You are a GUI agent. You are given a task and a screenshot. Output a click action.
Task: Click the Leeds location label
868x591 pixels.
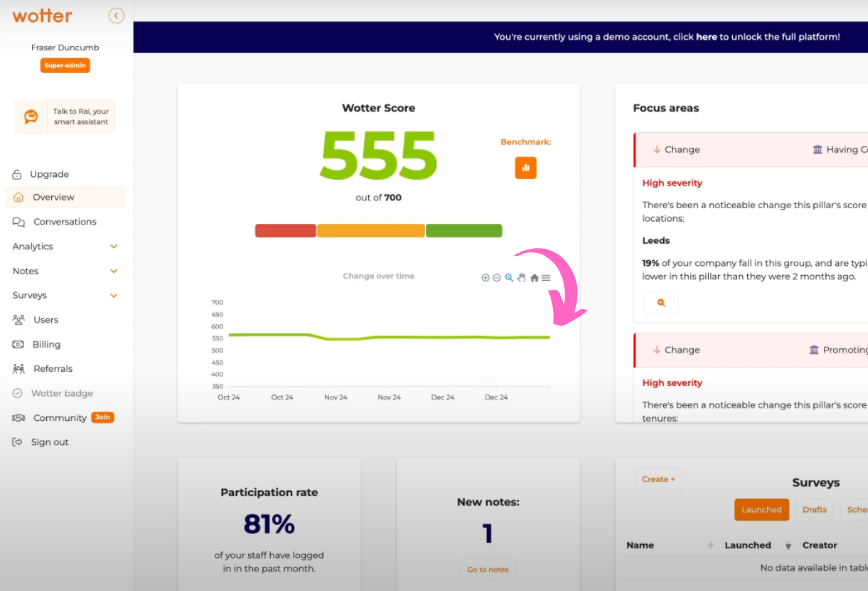[x=656, y=241]
